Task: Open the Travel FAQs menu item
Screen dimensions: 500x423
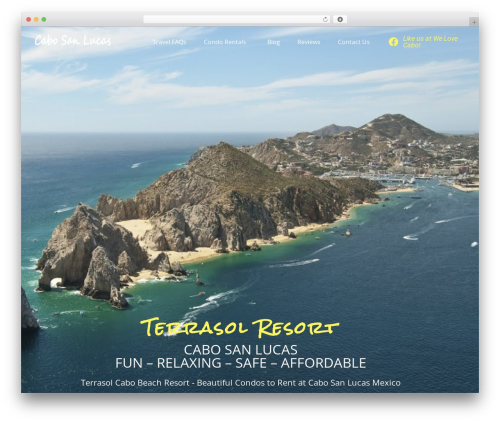Action: click(x=169, y=42)
